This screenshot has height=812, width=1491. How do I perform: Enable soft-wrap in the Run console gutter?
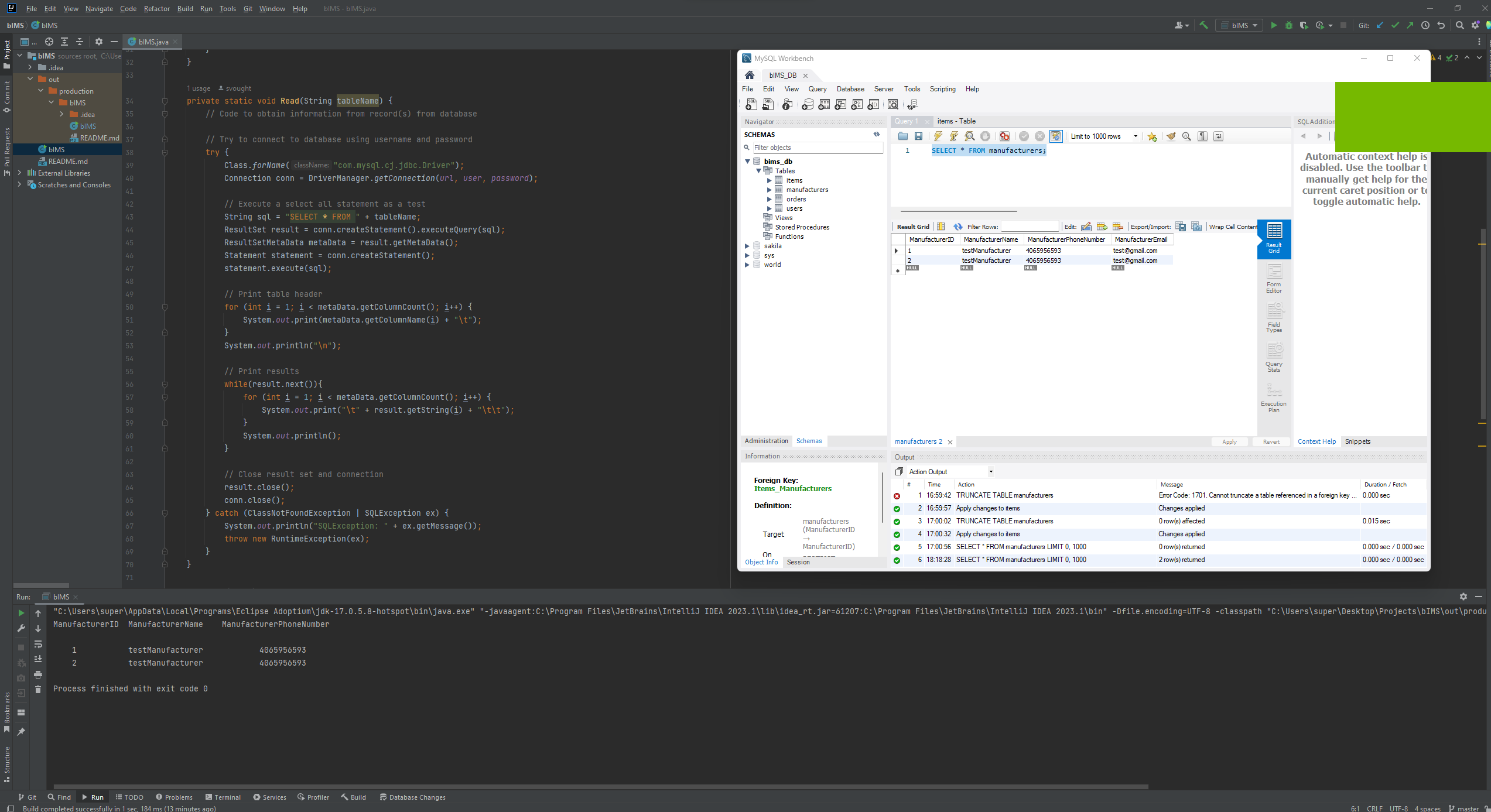click(x=37, y=645)
